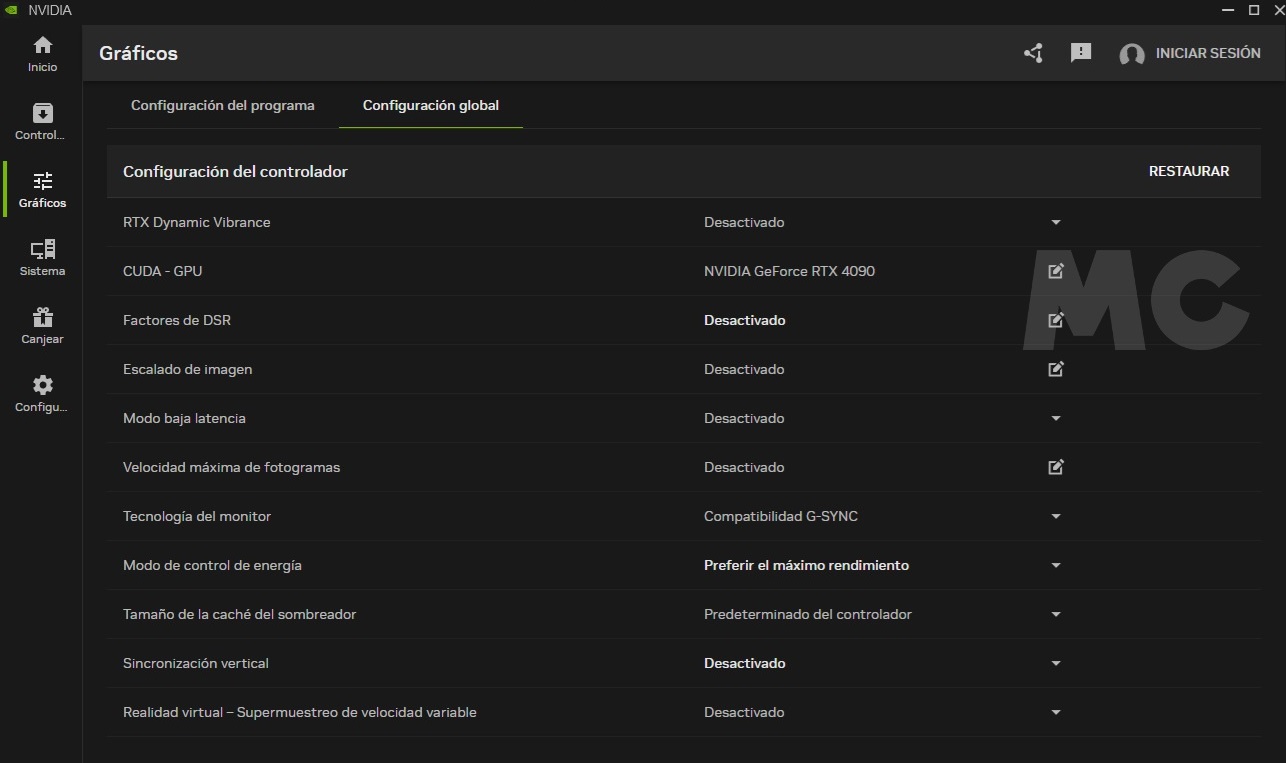Click the Modo baja latencia label

(184, 418)
